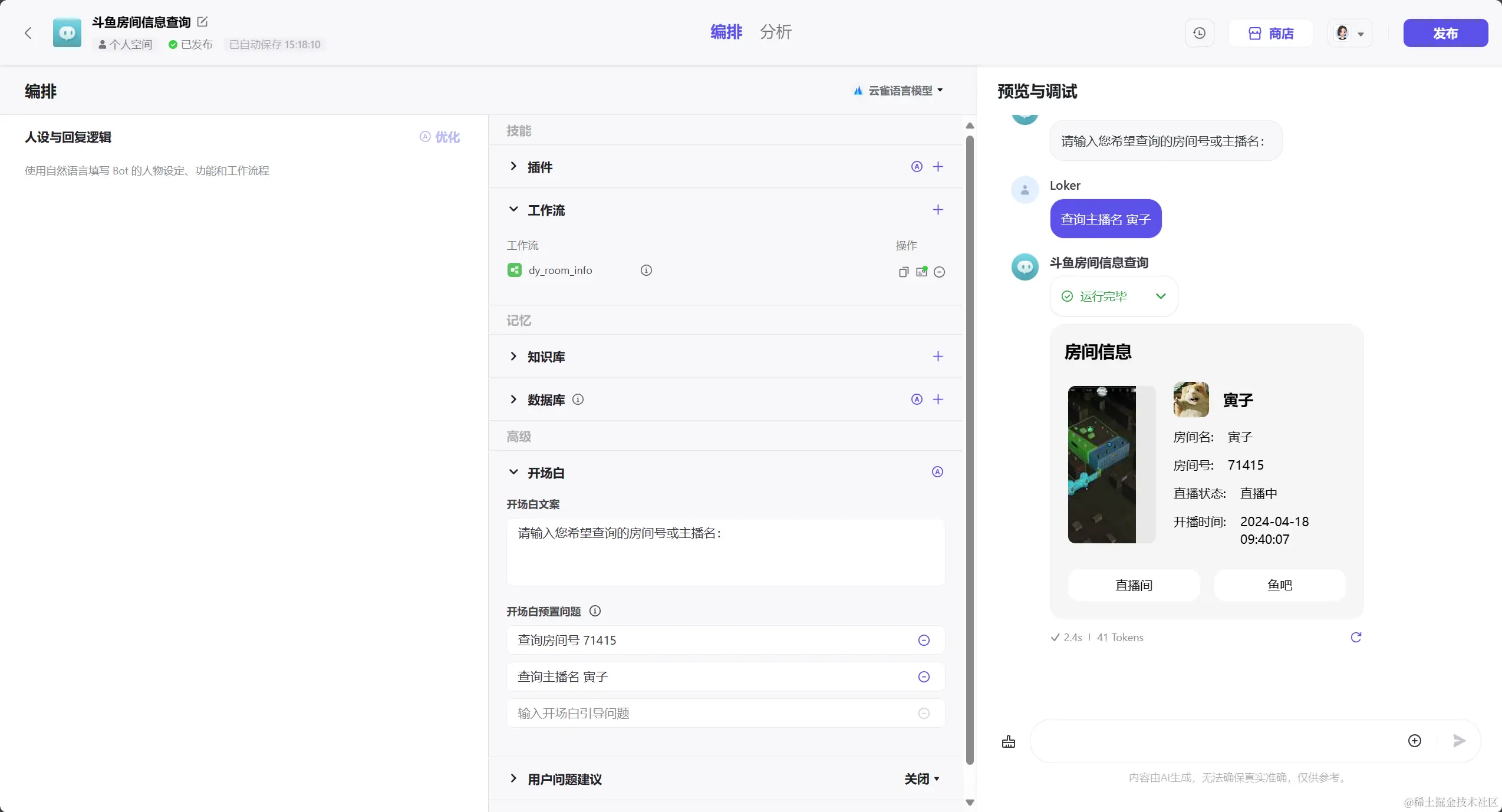Remove the dy_room_info workflow
The width and height of the screenshot is (1502, 812).
click(940, 272)
